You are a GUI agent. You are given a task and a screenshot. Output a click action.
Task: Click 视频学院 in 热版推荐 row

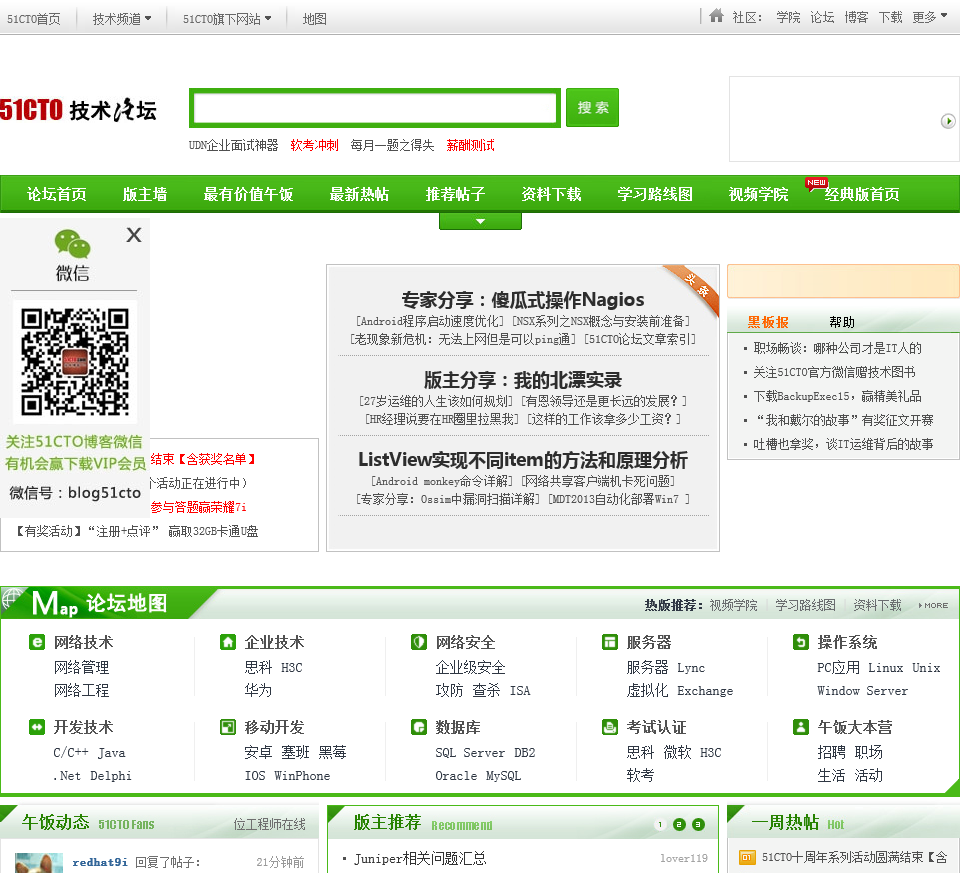pyautogui.click(x=733, y=605)
